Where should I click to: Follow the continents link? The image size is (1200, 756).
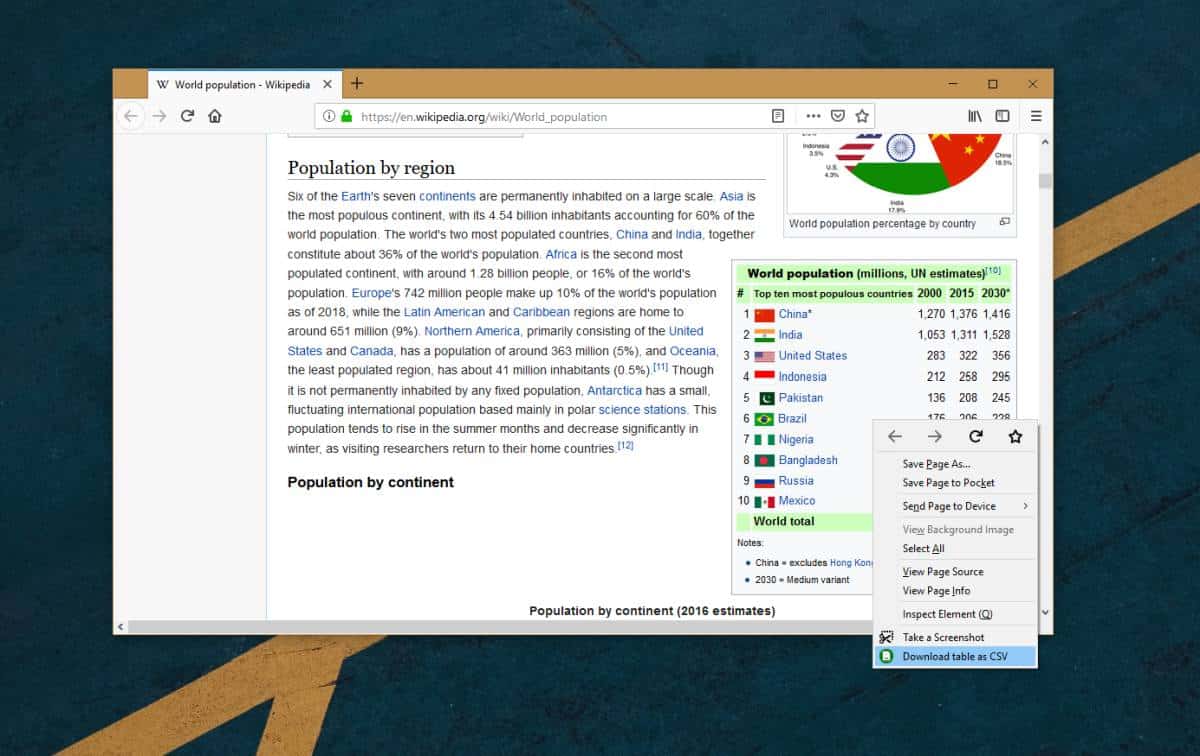click(447, 196)
